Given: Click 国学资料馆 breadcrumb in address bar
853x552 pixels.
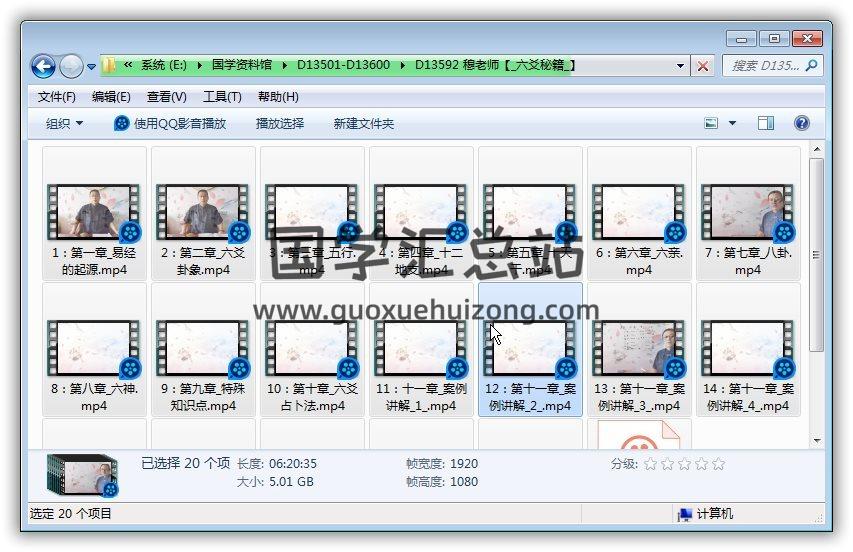Looking at the screenshot, I should tap(242, 66).
